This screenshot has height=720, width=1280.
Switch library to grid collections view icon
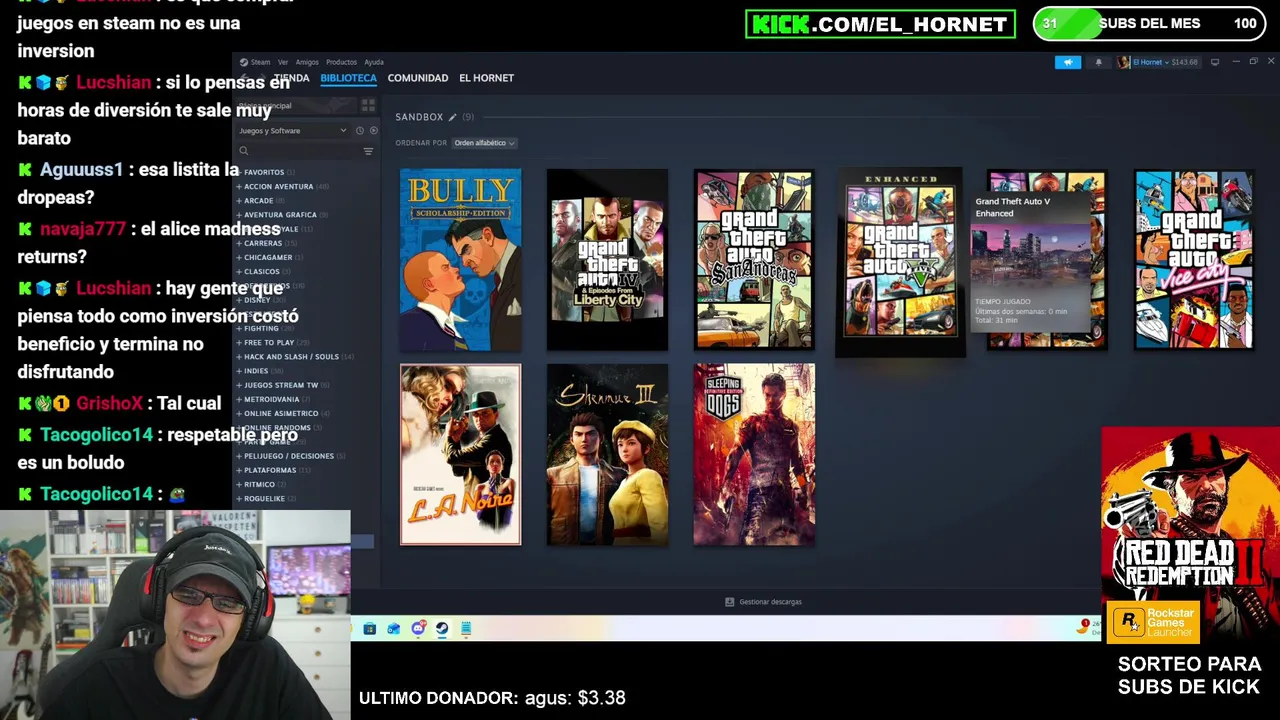[x=368, y=105]
